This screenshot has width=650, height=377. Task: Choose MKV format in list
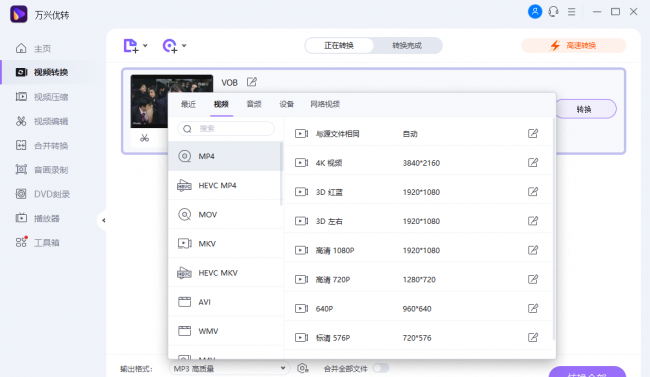[225, 243]
